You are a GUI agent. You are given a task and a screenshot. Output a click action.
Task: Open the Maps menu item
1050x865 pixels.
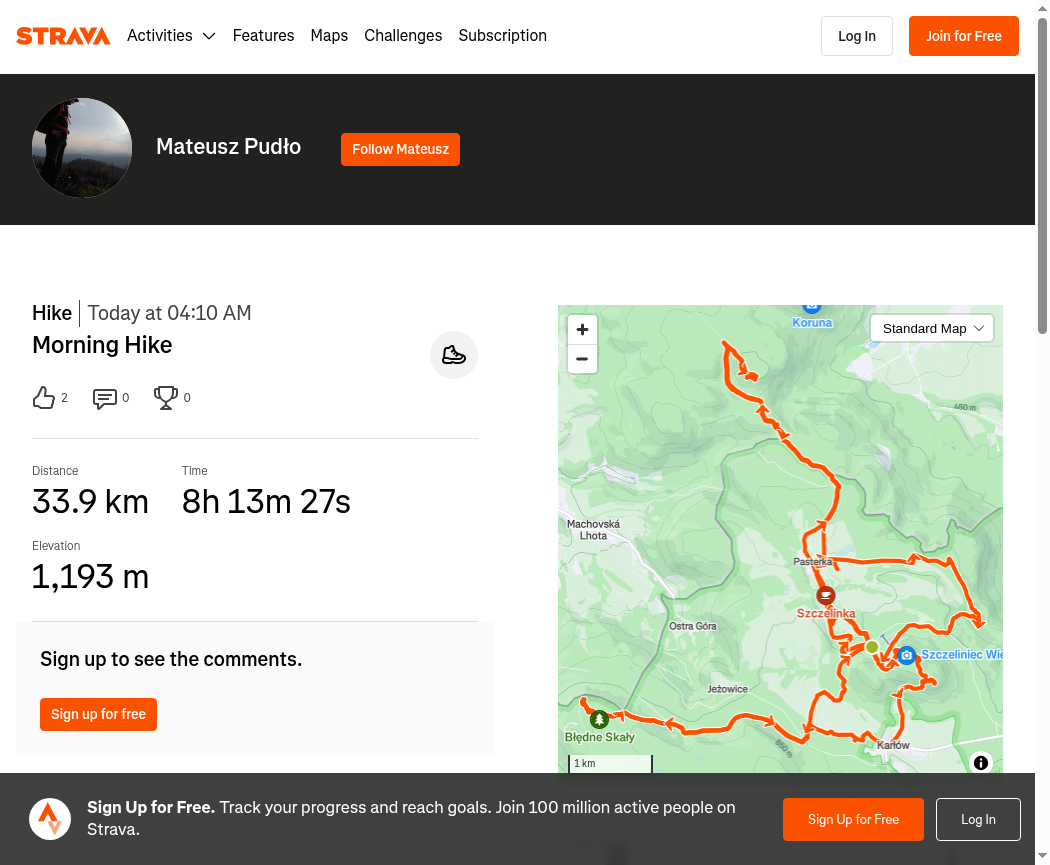point(329,35)
